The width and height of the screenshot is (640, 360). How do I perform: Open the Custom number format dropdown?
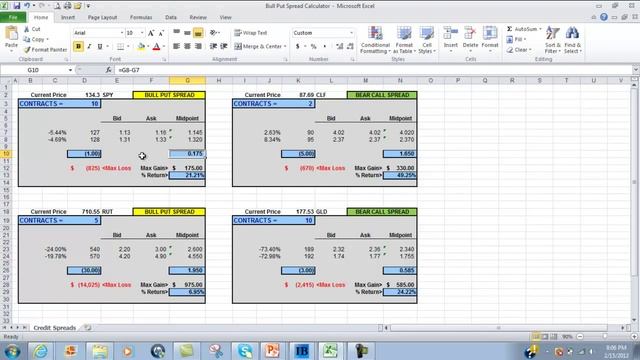pos(351,33)
